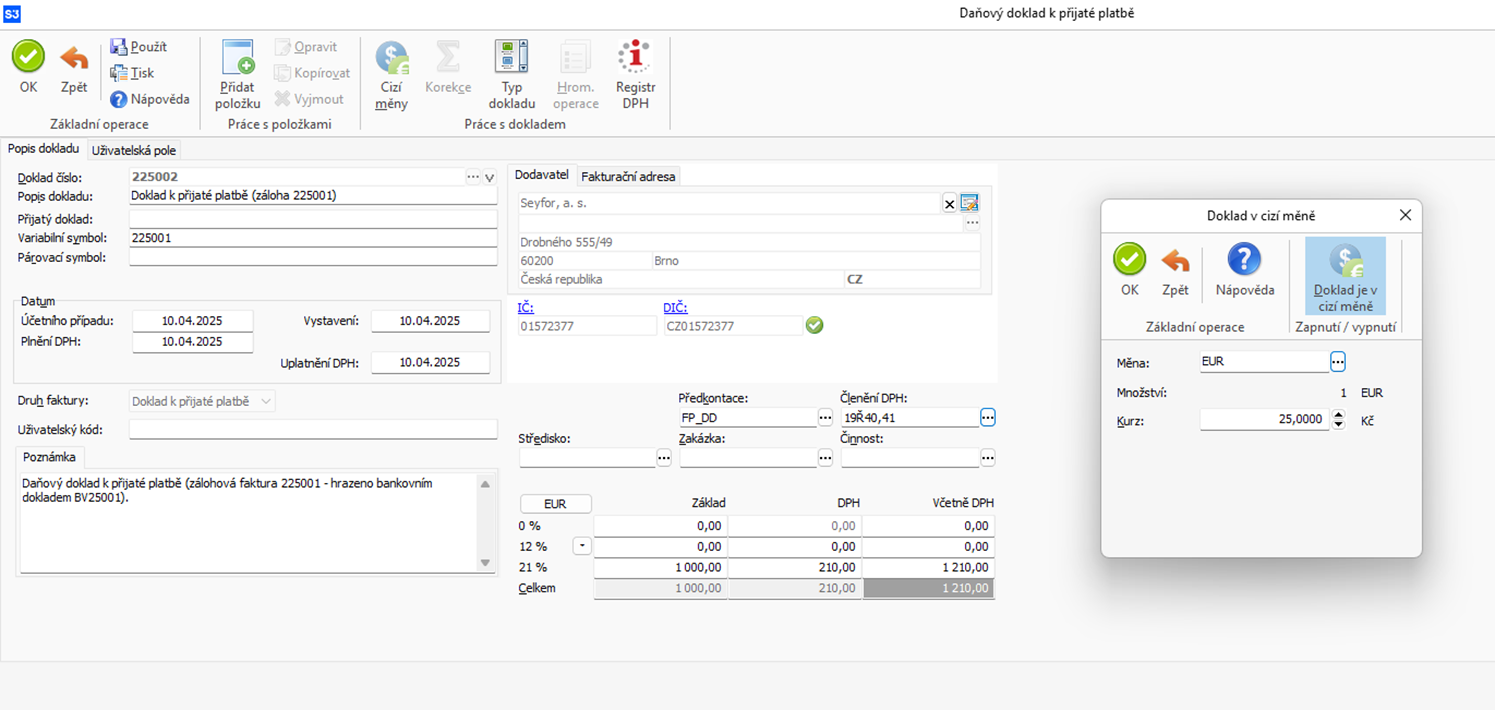1495x710 pixels.
Task: Click the green DIČ verification checkmark
Action: (x=815, y=325)
